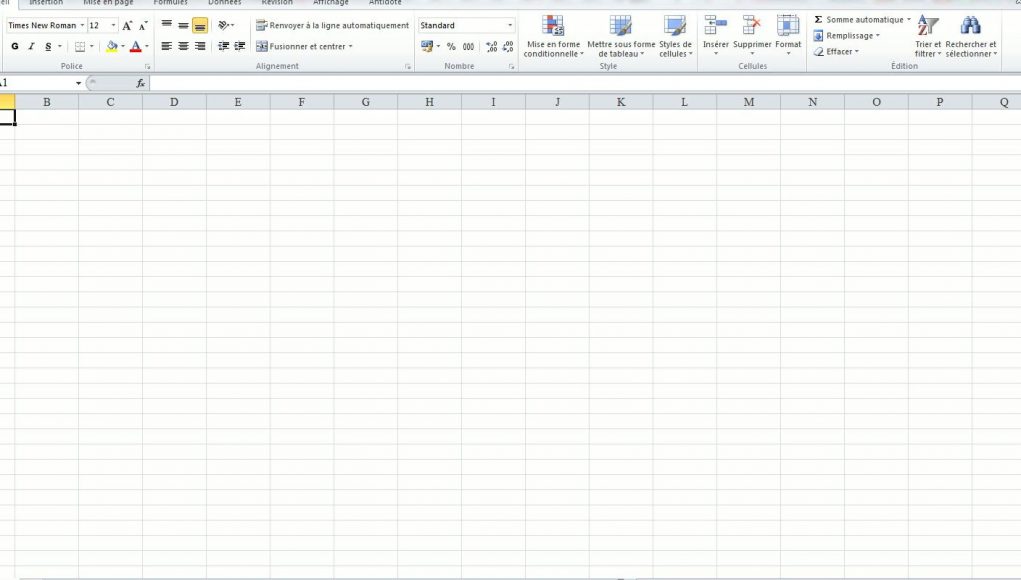Align text left
This screenshot has width=1021, height=580.
pyautogui.click(x=167, y=46)
